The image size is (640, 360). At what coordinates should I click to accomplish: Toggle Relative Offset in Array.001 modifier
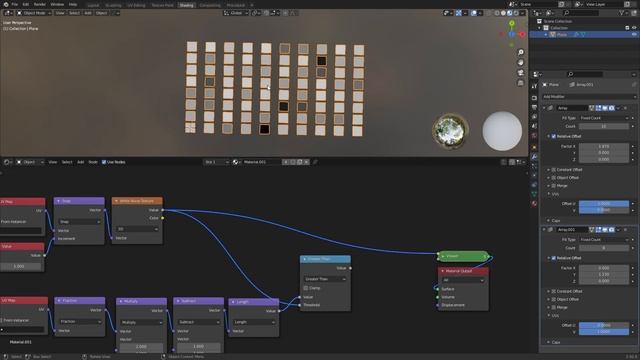554,258
